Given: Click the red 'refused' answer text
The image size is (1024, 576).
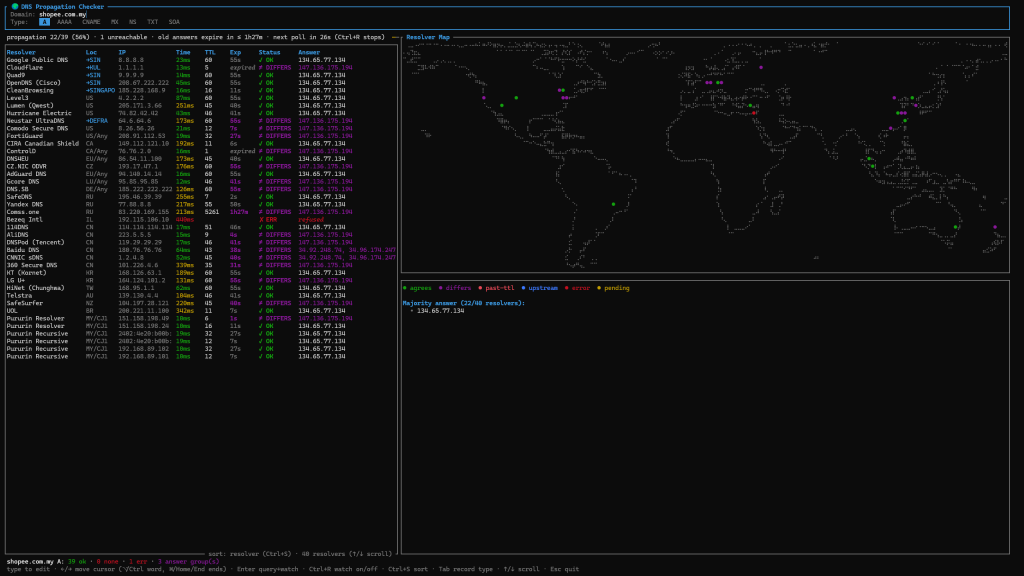Looking at the screenshot, I should [311, 220].
